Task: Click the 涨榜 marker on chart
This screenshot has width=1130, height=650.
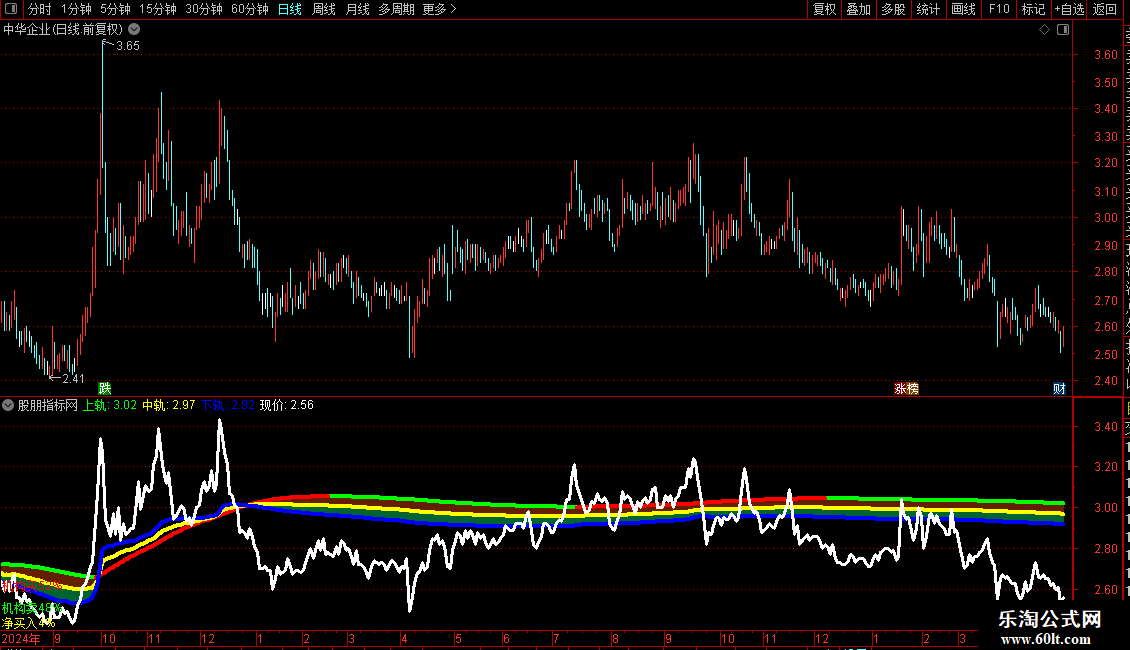Action: pos(906,388)
